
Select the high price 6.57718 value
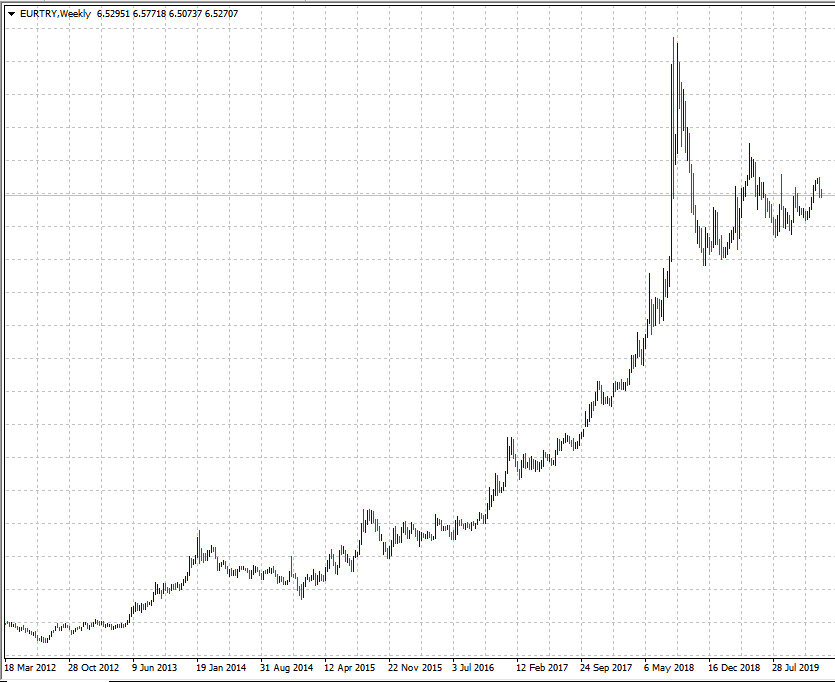point(150,14)
